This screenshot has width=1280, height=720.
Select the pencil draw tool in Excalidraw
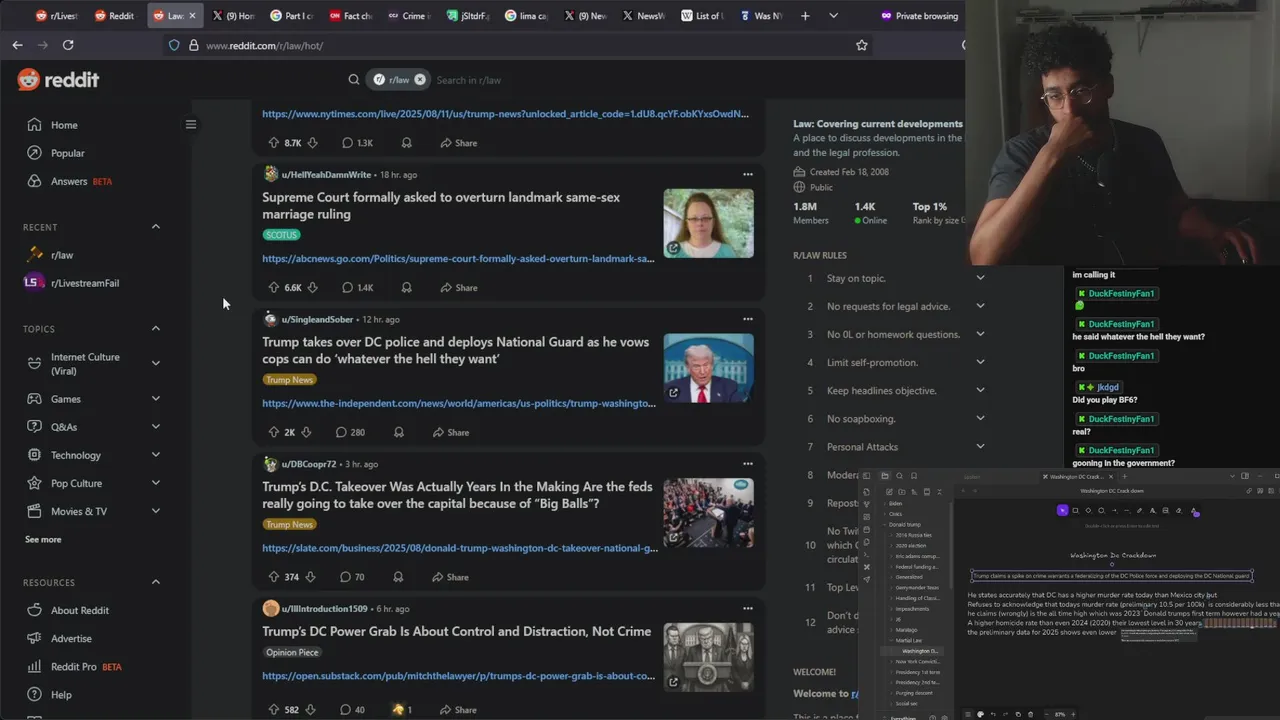1139,510
